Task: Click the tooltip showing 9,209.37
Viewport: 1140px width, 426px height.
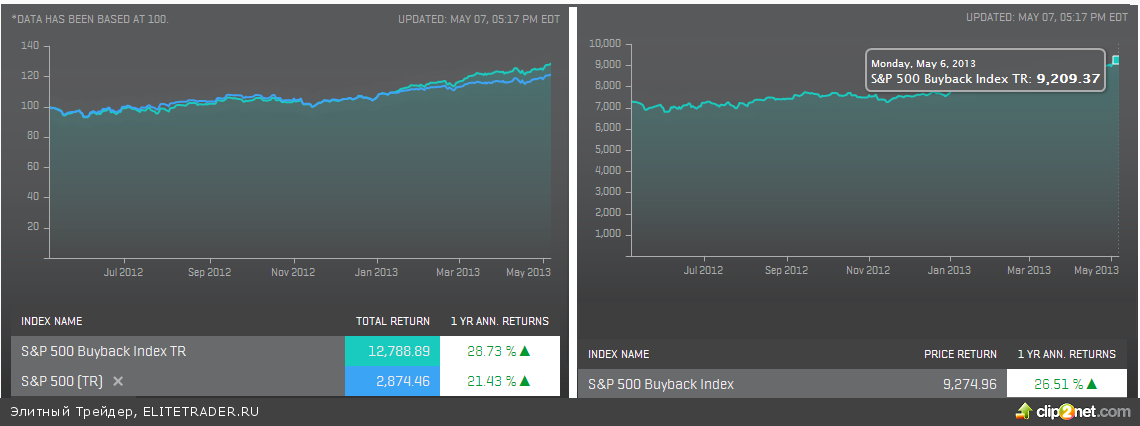Action: pyautogui.click(x=985, y=71)
